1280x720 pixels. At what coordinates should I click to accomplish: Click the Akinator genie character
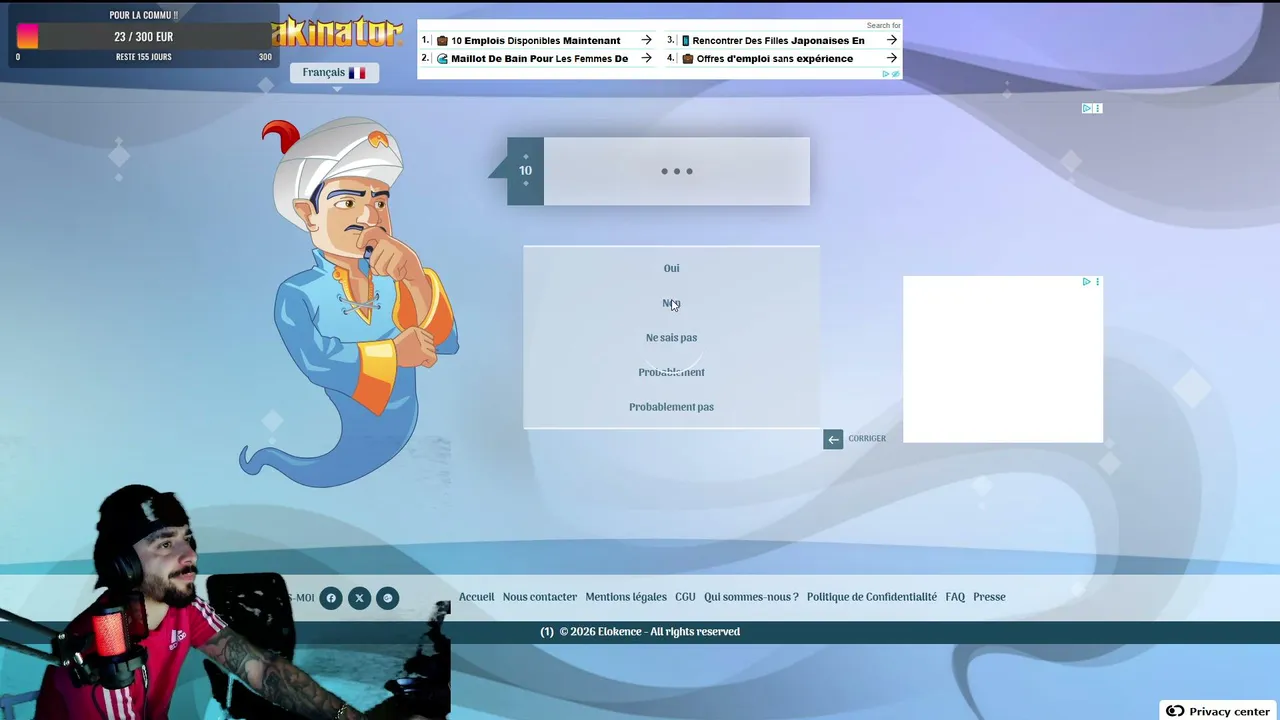coord(350,300)
